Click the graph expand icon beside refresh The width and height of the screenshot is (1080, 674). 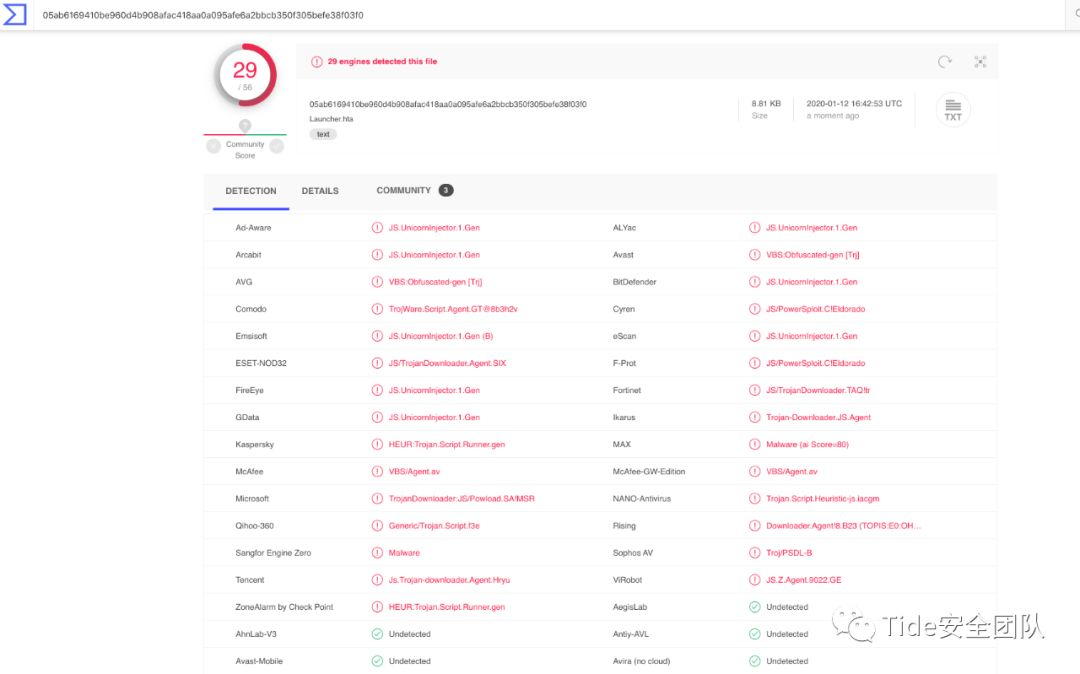pos(980,62)
